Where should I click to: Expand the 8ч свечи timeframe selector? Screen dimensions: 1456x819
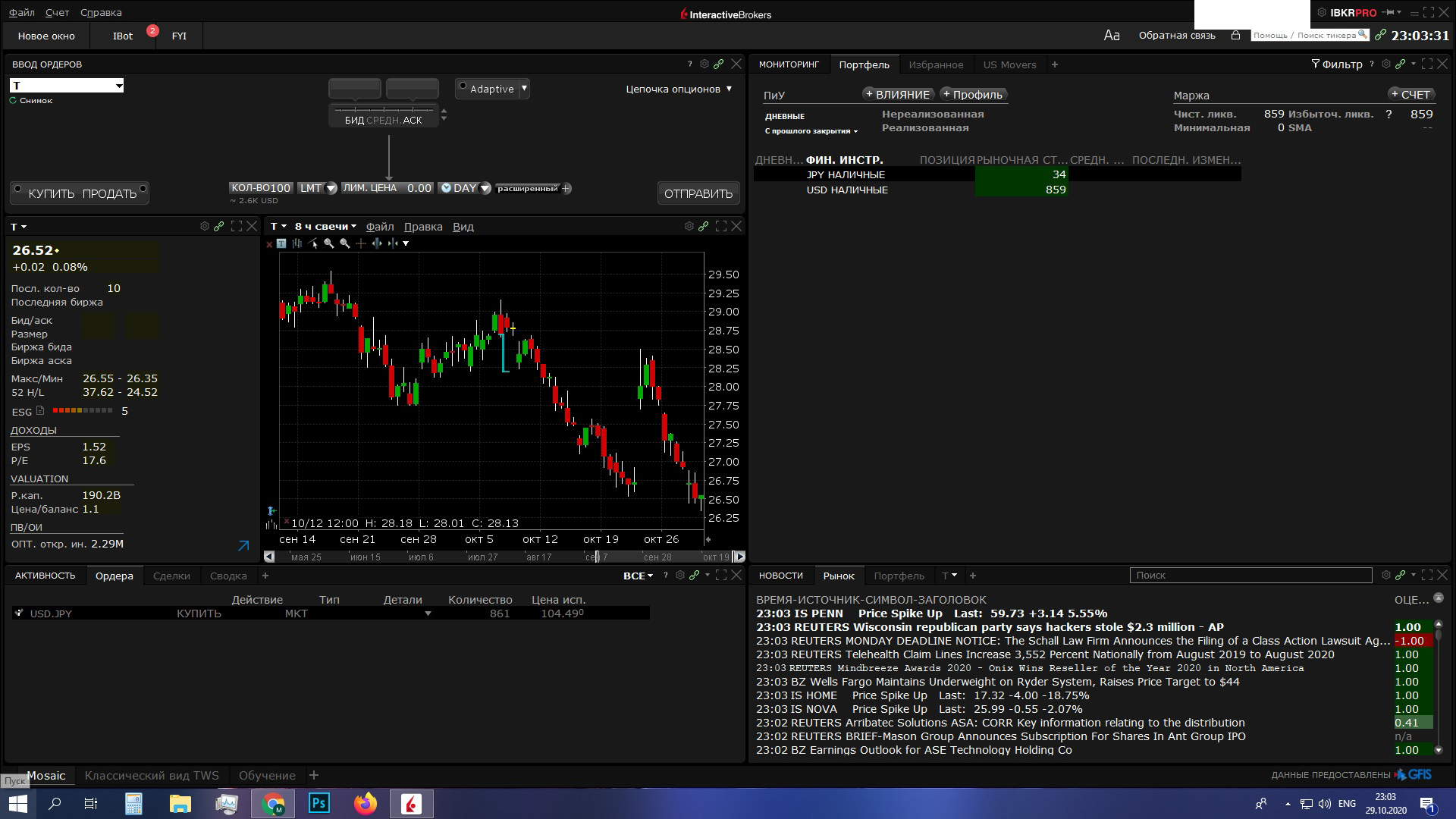click(x=325, y=226)
